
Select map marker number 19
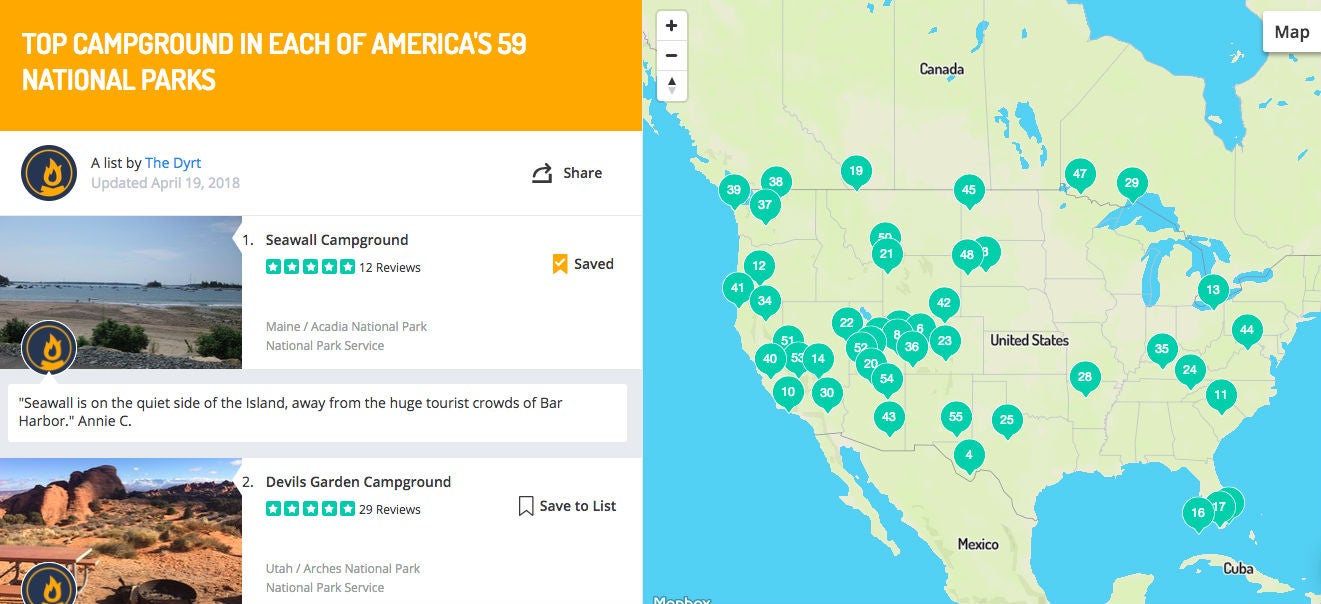(856, 173)
